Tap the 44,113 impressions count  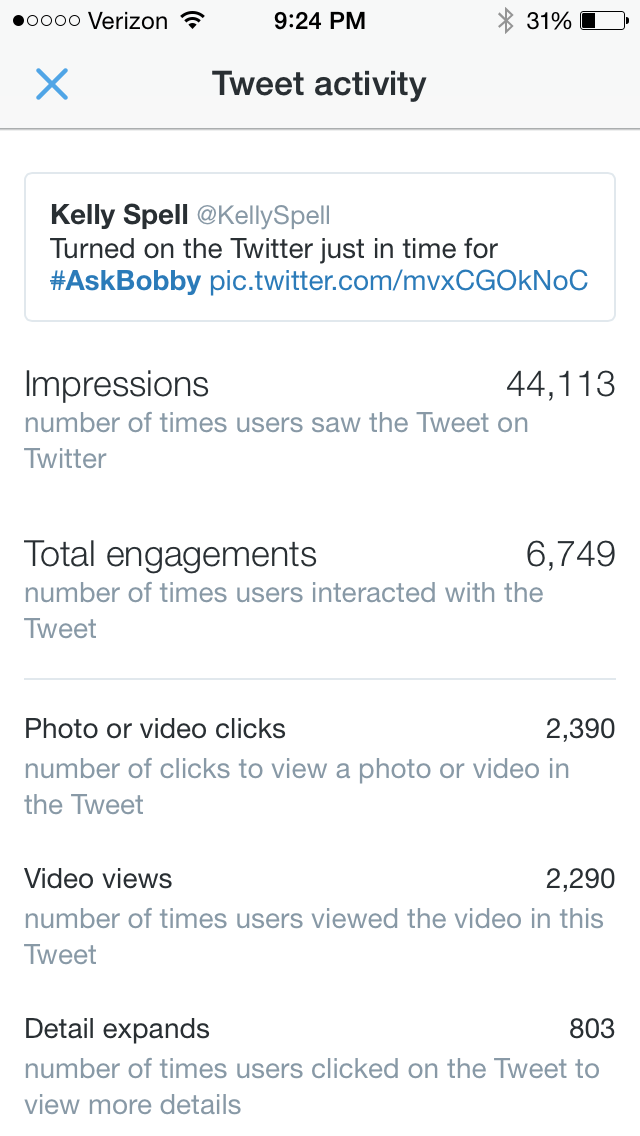click(560, 385)
